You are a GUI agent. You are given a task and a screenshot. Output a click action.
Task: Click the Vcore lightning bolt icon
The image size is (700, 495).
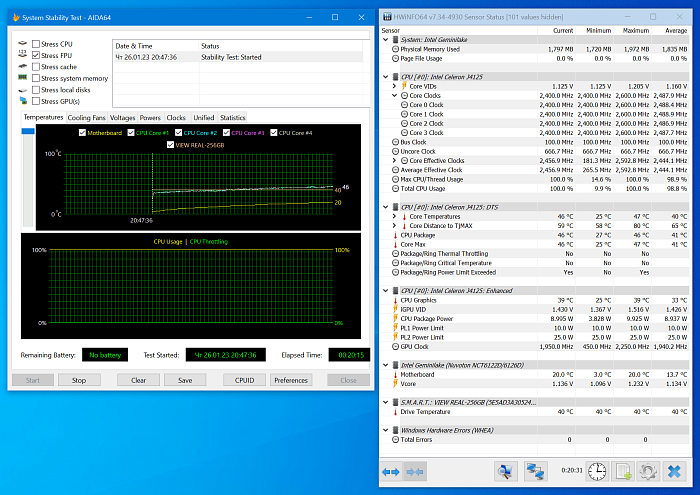pyautogui.click(x=395, y=383)
